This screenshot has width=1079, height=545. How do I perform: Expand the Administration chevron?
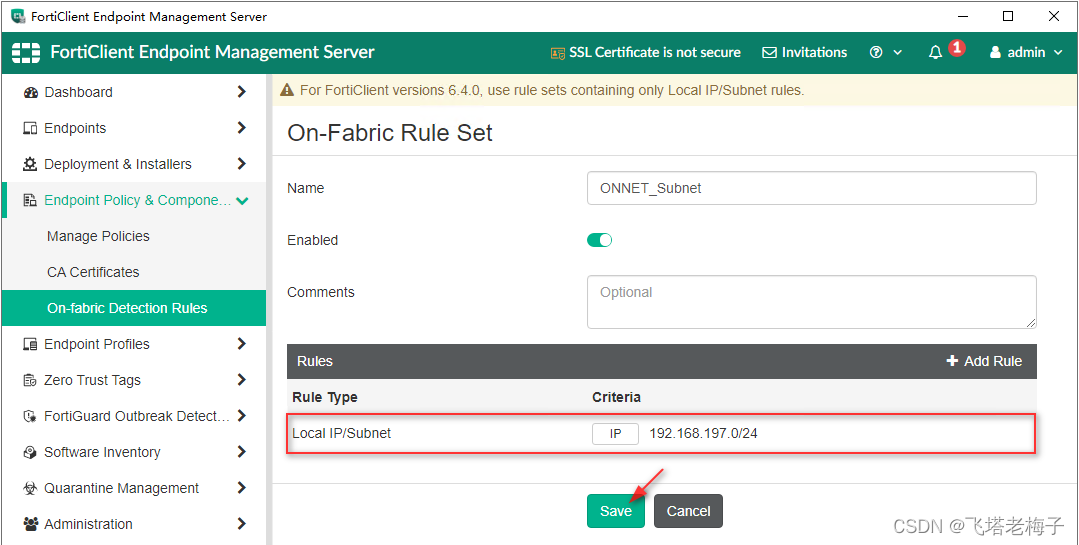tap(242, 523)
